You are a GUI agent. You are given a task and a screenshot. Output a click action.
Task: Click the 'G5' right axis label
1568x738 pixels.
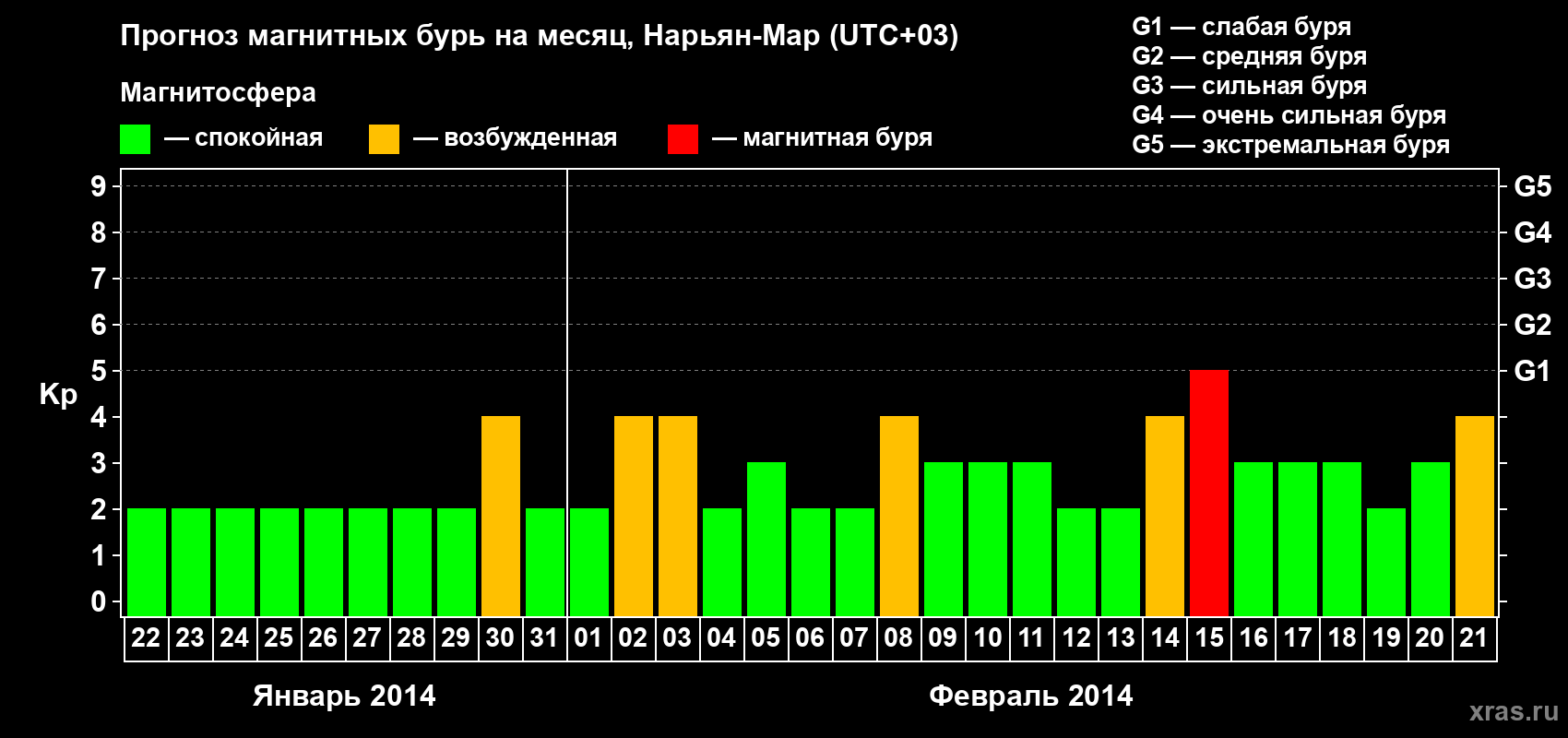(1533, 186)
